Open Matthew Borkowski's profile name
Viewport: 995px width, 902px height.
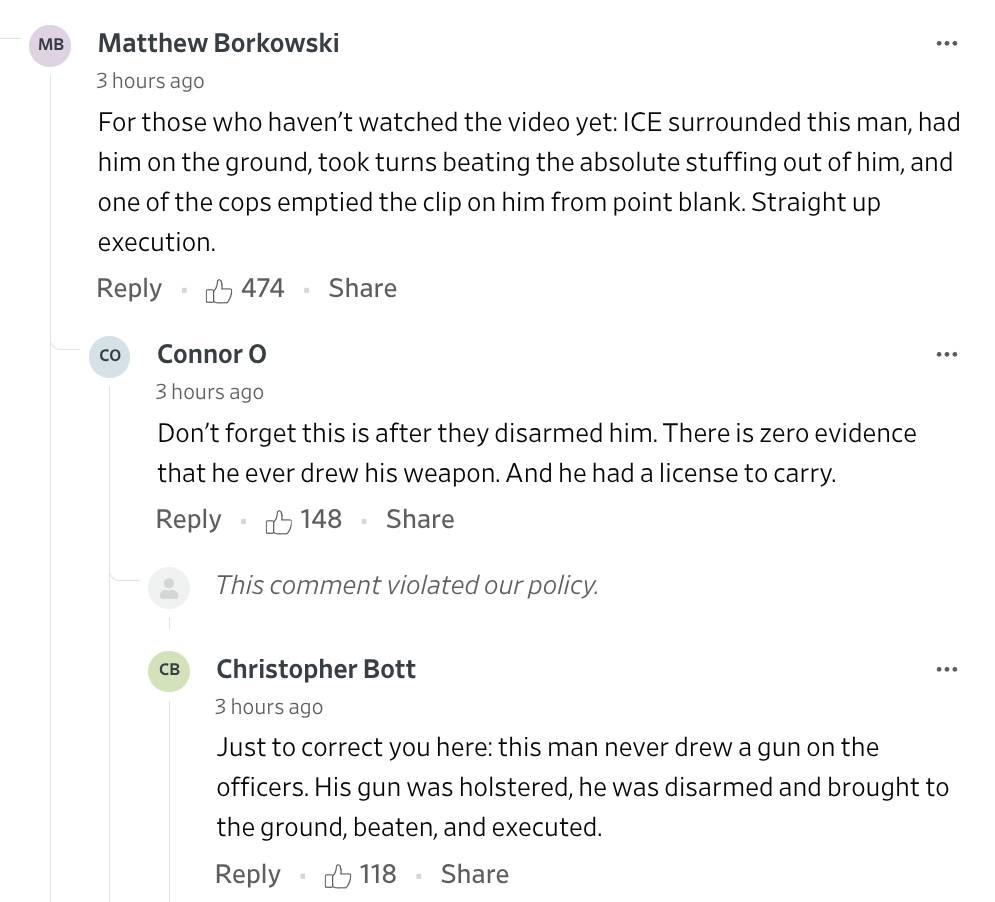point(218,44)
